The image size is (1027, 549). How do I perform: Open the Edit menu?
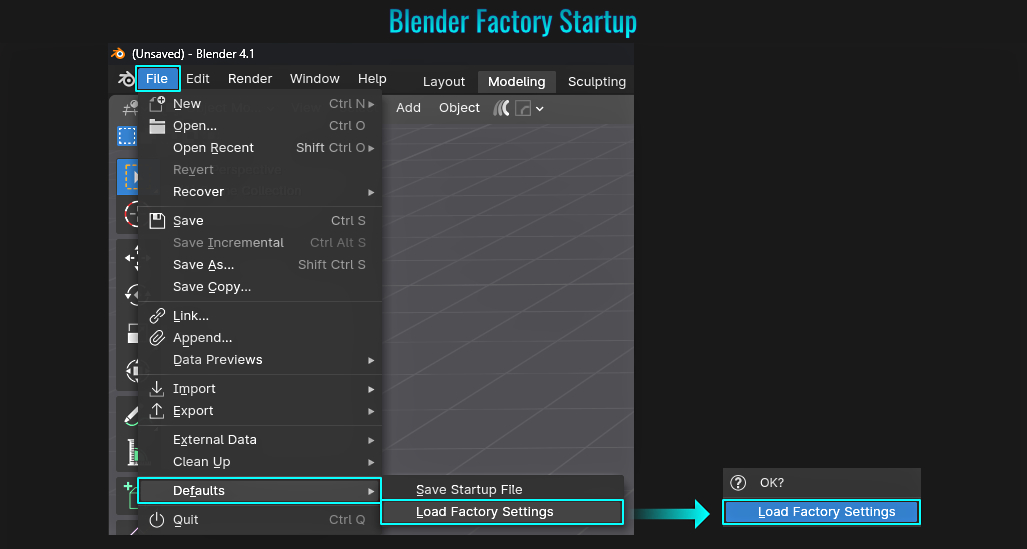pyautogui.click(x=198, y=79)
